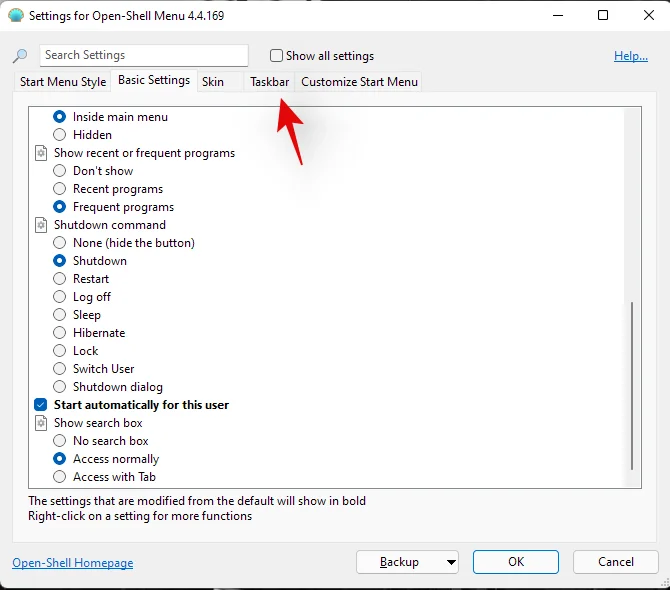Viewport: 670px width, 590px height.
Task: Choose Recent programs option
Action: click(x=59, y=189)
